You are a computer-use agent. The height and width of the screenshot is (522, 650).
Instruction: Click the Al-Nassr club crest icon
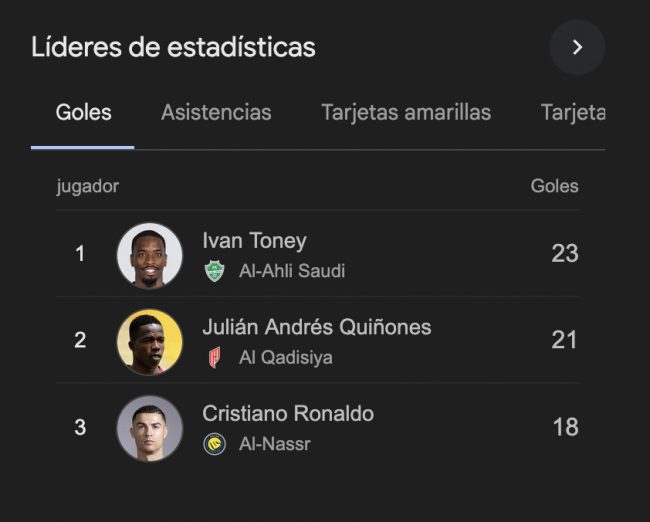tap(214, 444)
